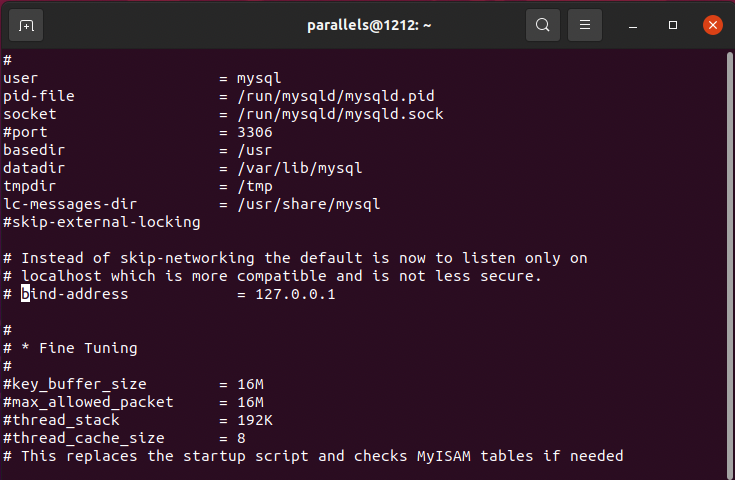The height and width of the screenshot is (480, 735).
Task: Click the 'pid-file' key
Action: pyautogui.click(x=38, y=96)
